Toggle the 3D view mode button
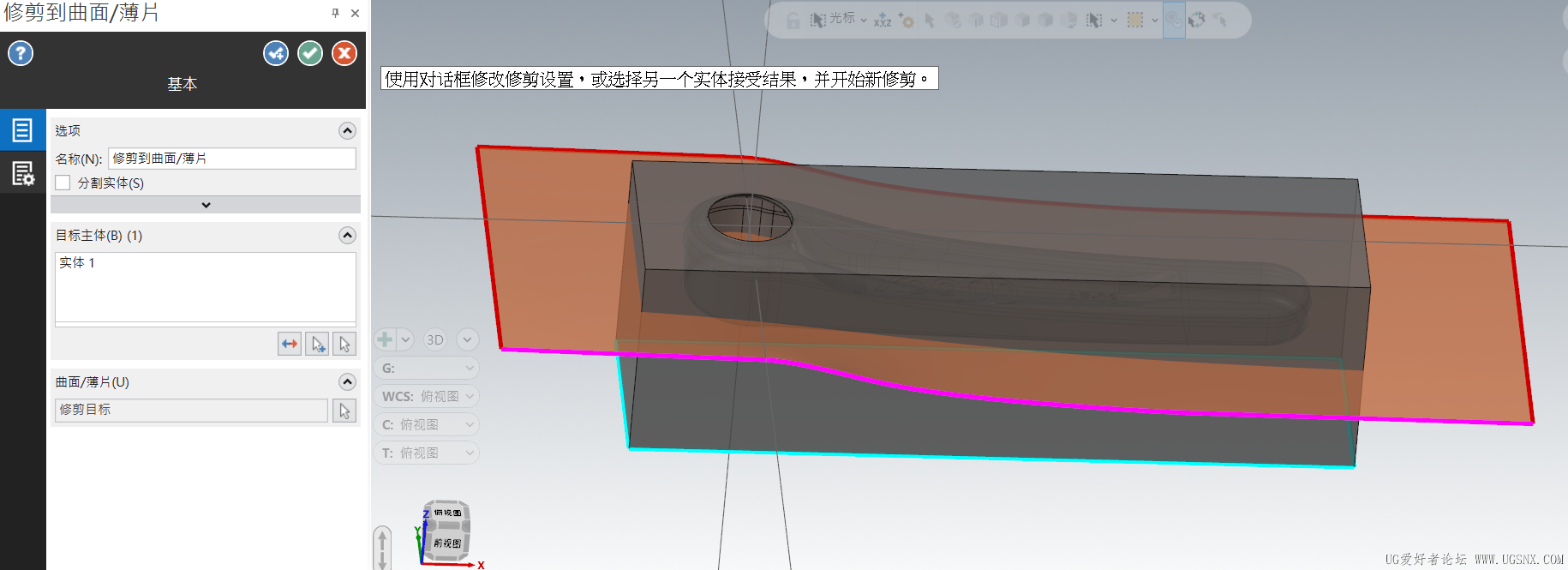 (x=435, y=339)
